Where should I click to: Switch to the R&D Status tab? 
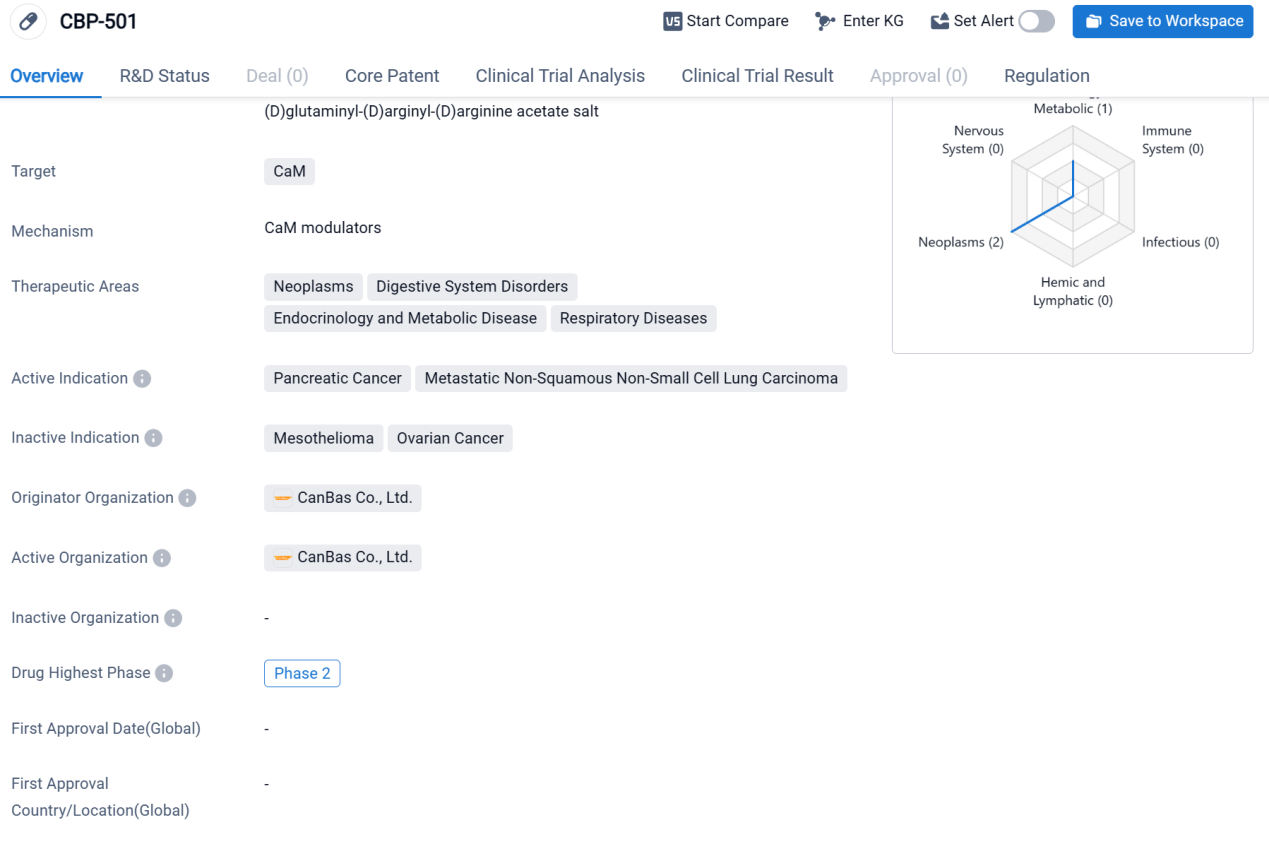(x=164, y=76)
